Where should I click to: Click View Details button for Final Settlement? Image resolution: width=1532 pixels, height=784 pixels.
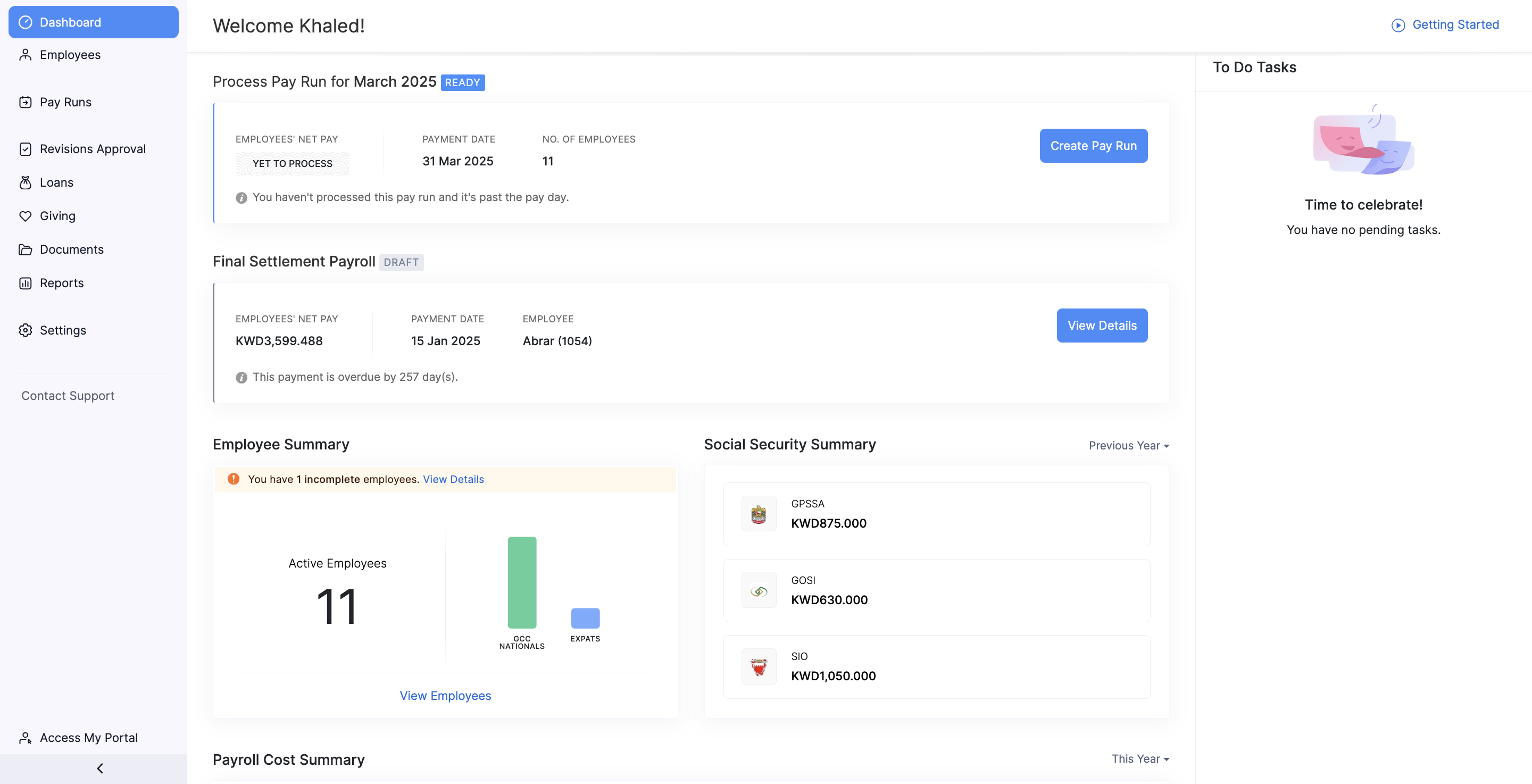(1102, 326)
